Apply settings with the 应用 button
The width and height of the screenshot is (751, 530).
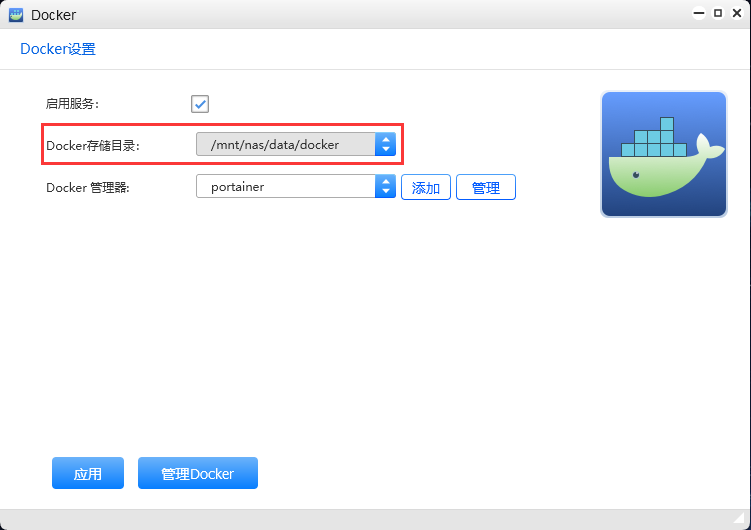click(88, 473)
